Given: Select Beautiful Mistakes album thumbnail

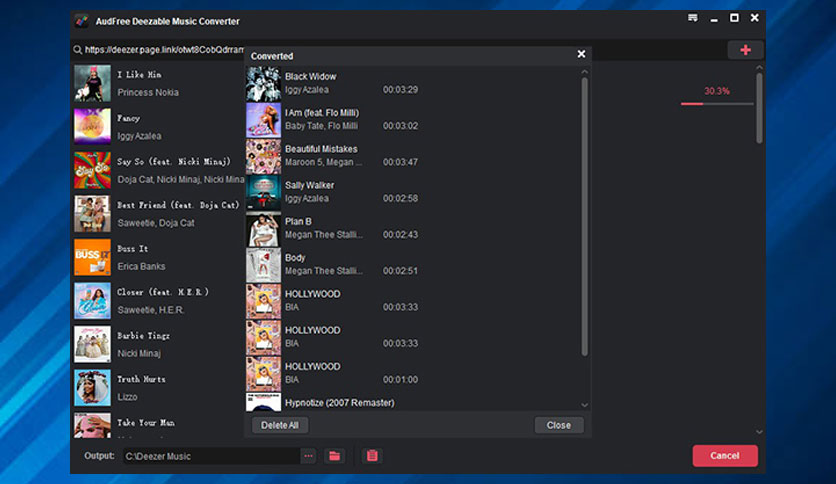Looking at the screenshot, I should pos(263,156).
